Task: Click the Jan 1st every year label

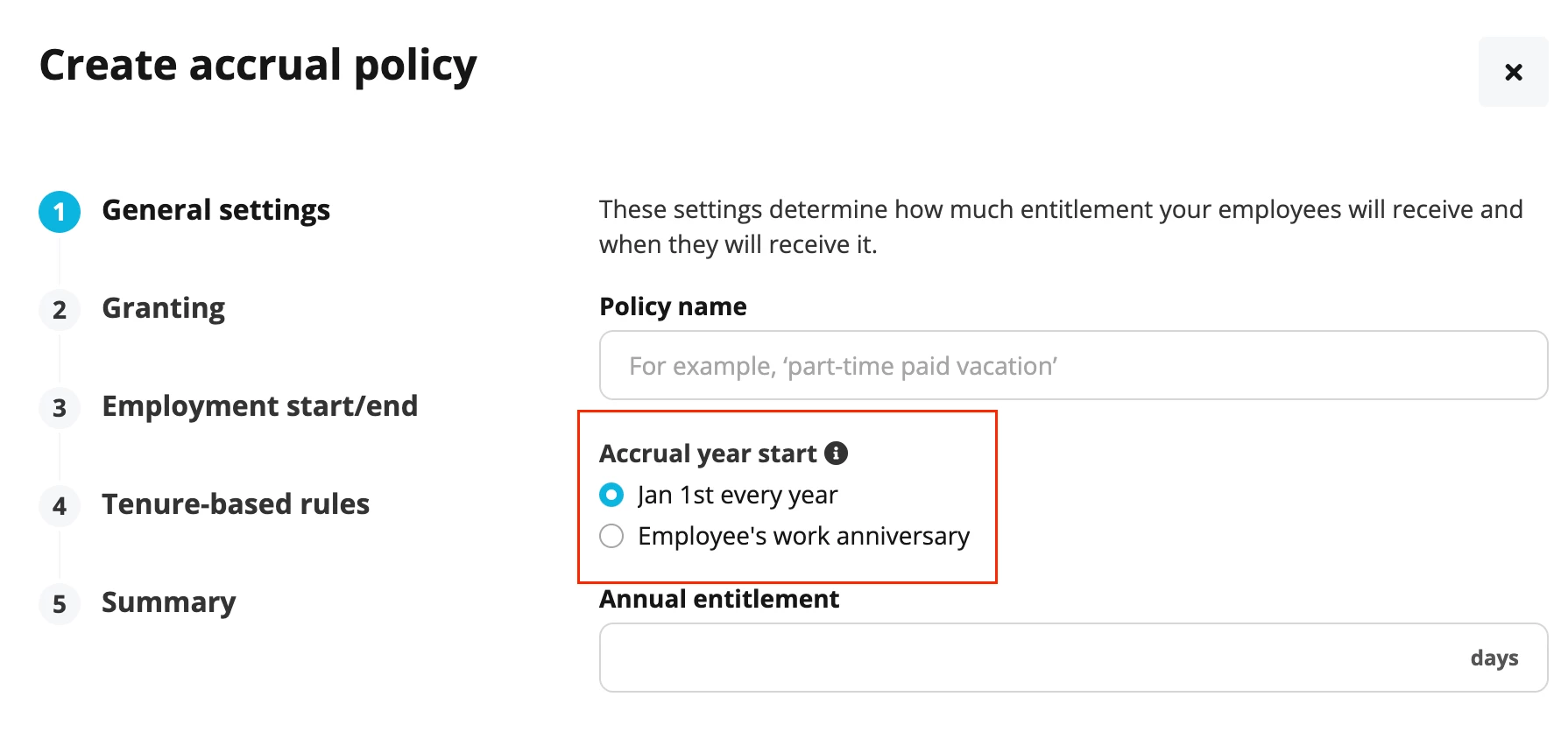Action: click(738, 496)
